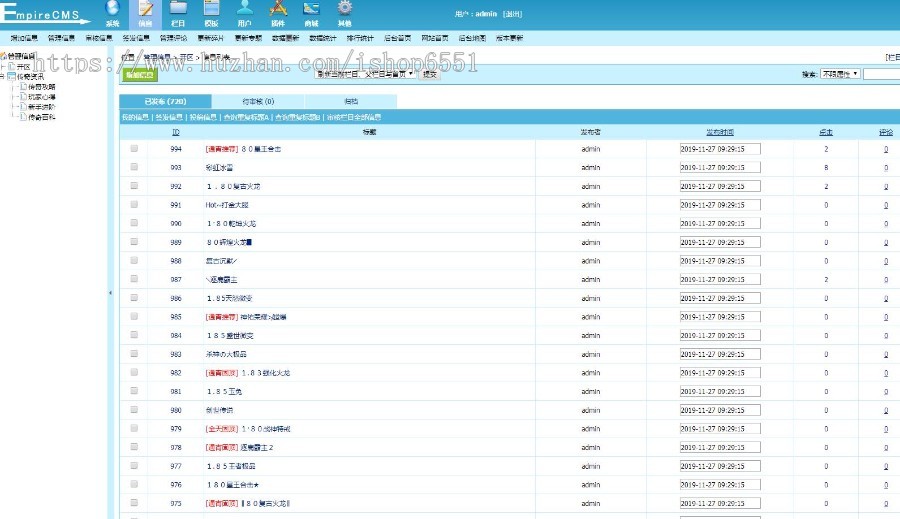Click the [退出] logout link
900x519 pixels.
pos(513,14)
